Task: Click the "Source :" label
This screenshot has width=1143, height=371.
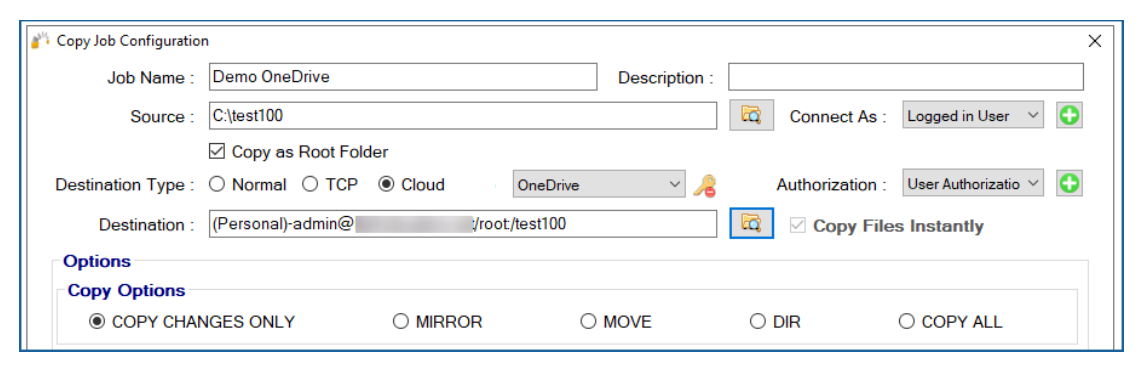Action: (x=163, y=117)
